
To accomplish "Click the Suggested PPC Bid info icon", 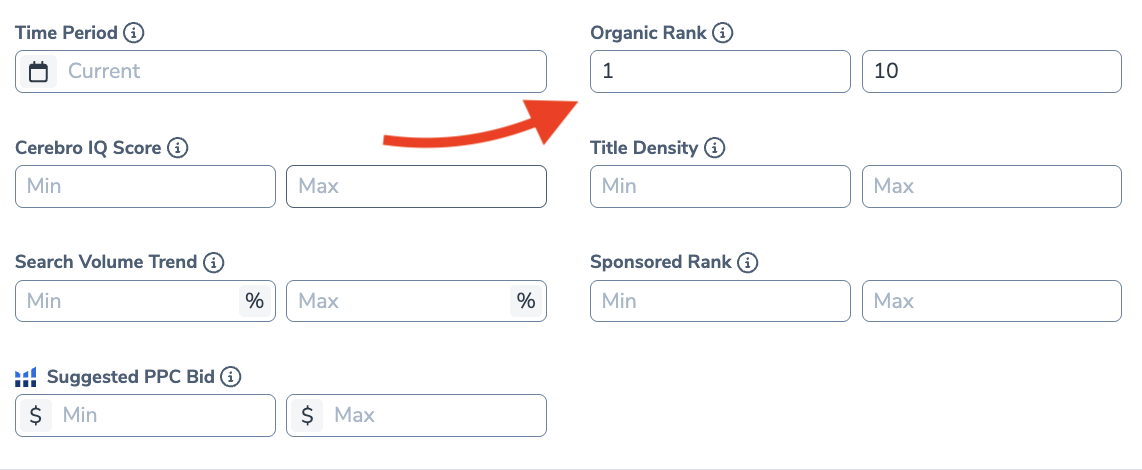I will point(231,377).
